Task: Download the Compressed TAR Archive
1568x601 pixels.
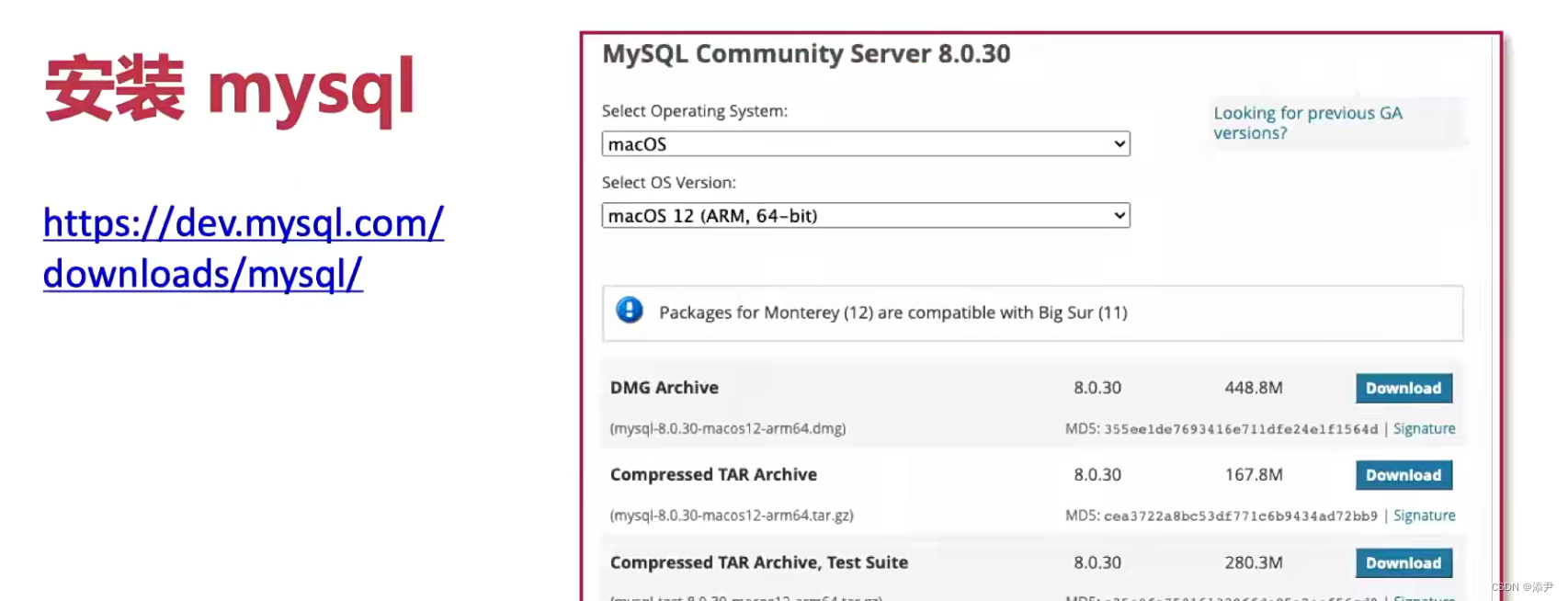Action: (x=1403, y=475)
